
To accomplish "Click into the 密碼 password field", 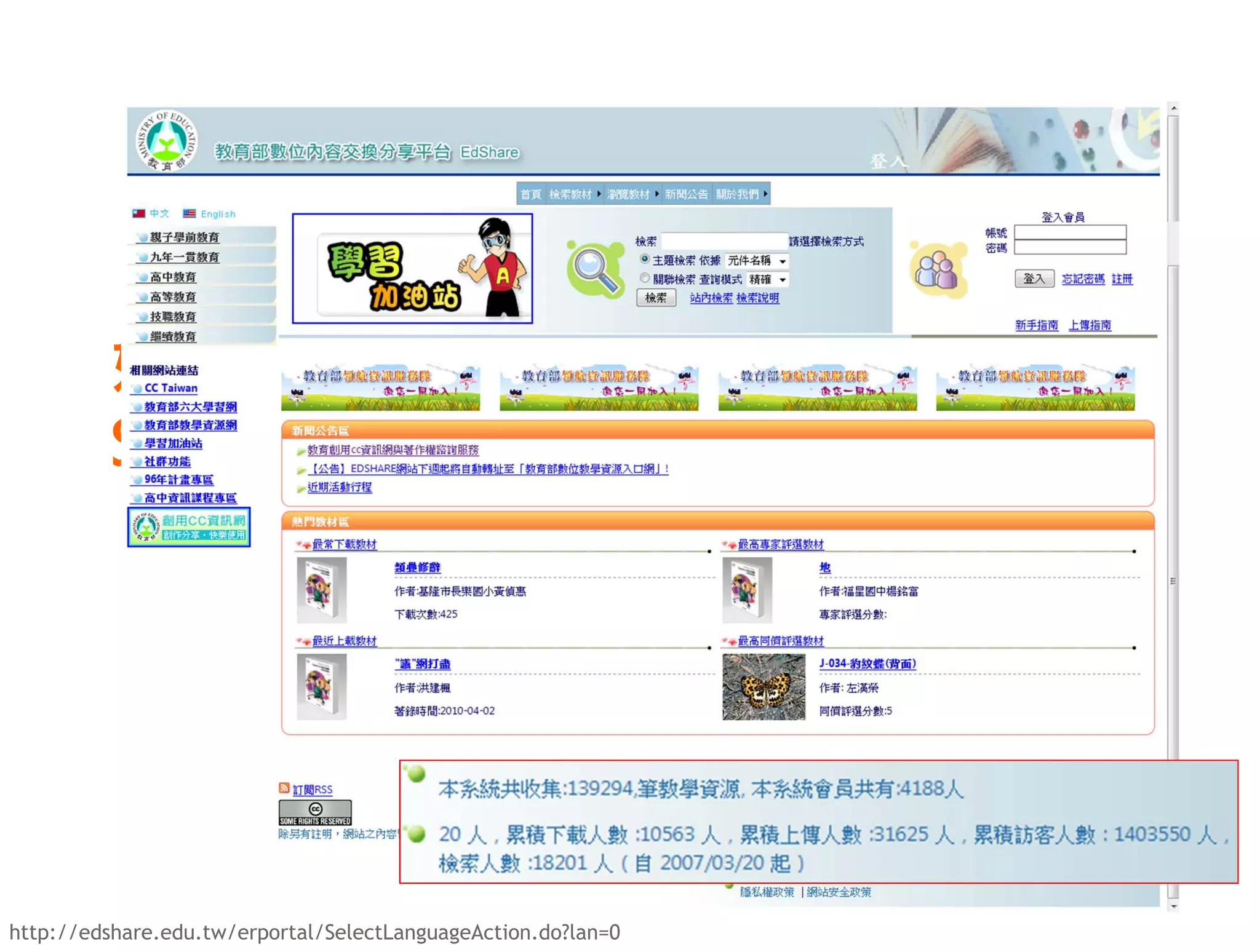I will tap(1070, 247).
